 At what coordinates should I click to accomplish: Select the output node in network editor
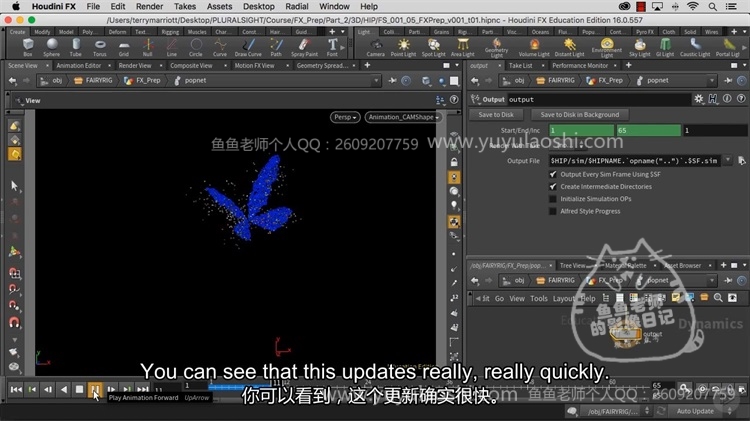point(626,333)
